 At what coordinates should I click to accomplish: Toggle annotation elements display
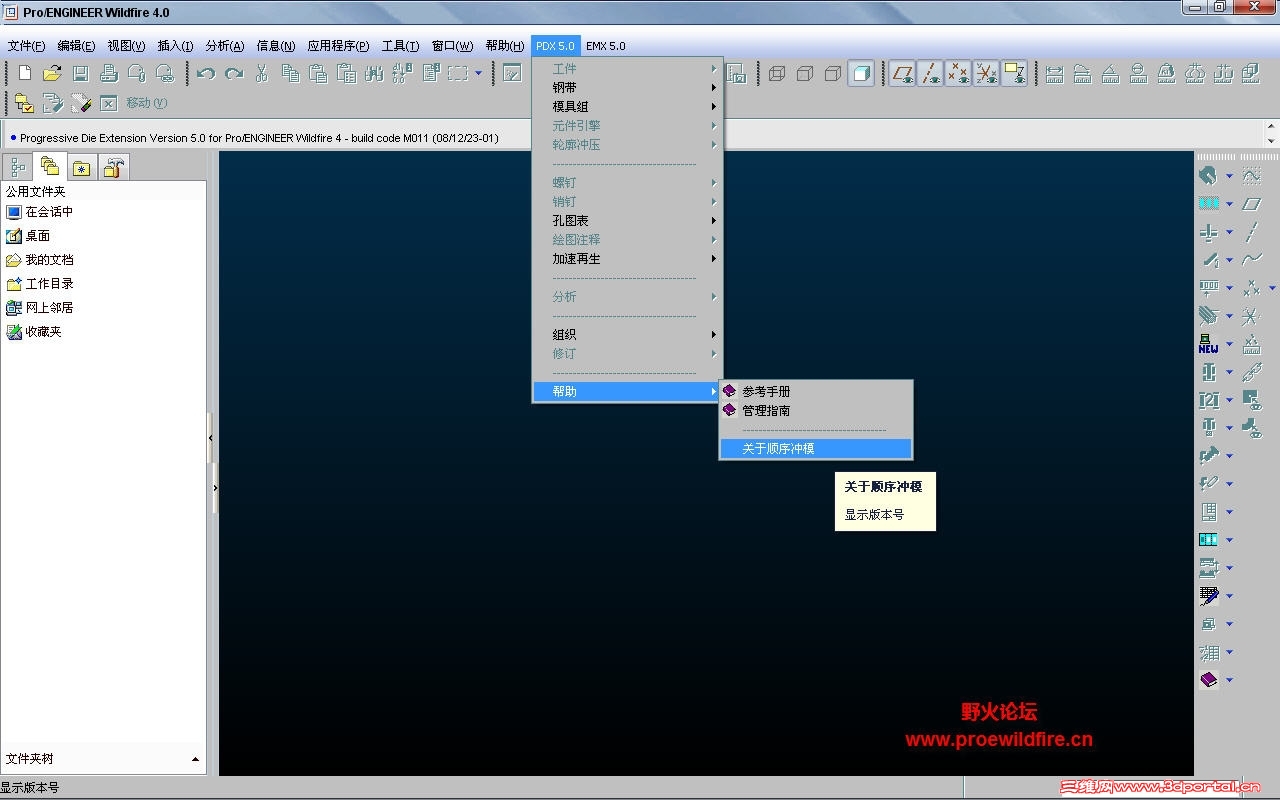[1015, 73]
